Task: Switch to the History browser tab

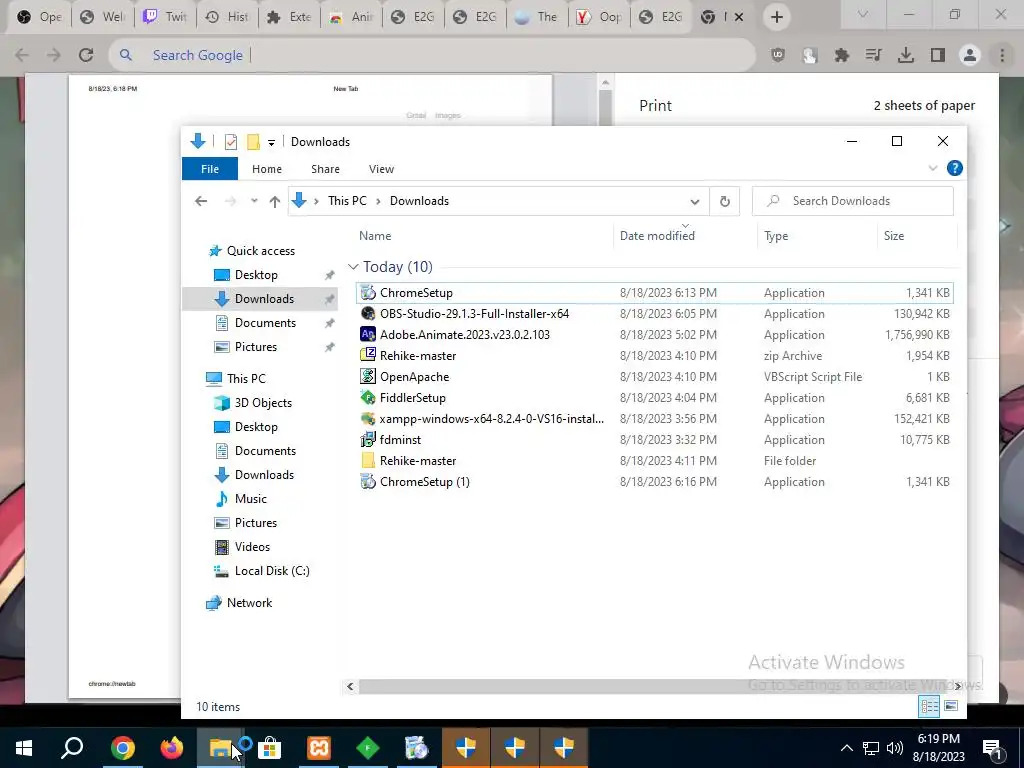Action: [x=228, y=17]
